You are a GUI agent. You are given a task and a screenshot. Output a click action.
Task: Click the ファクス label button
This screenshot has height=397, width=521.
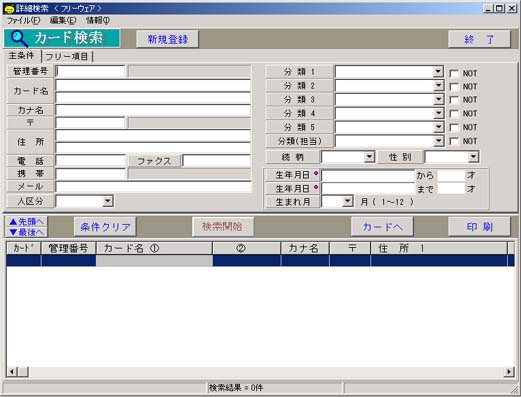pos(154,161)
